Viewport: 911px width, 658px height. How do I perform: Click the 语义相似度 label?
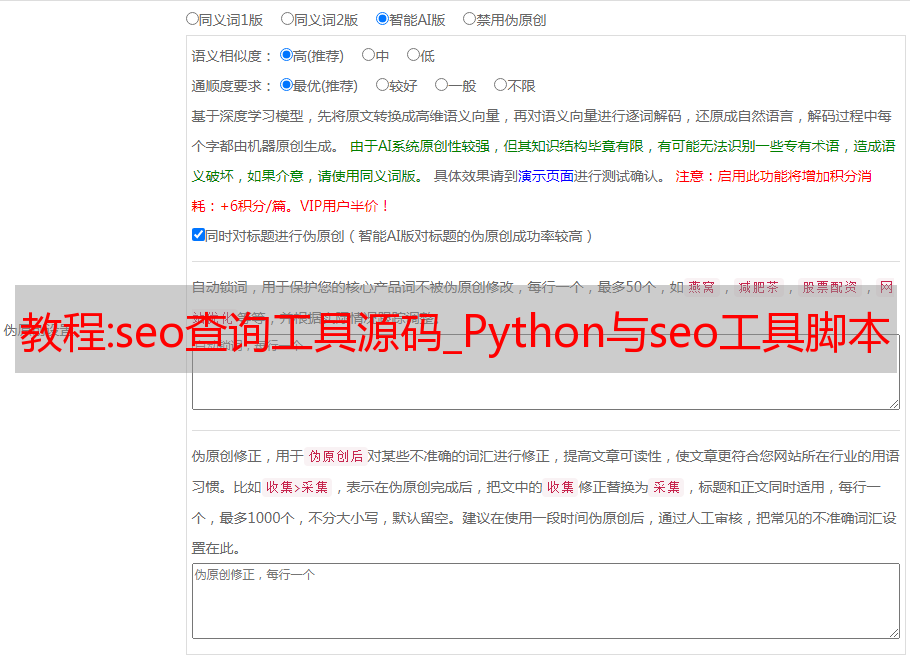[x=232, y=56]
